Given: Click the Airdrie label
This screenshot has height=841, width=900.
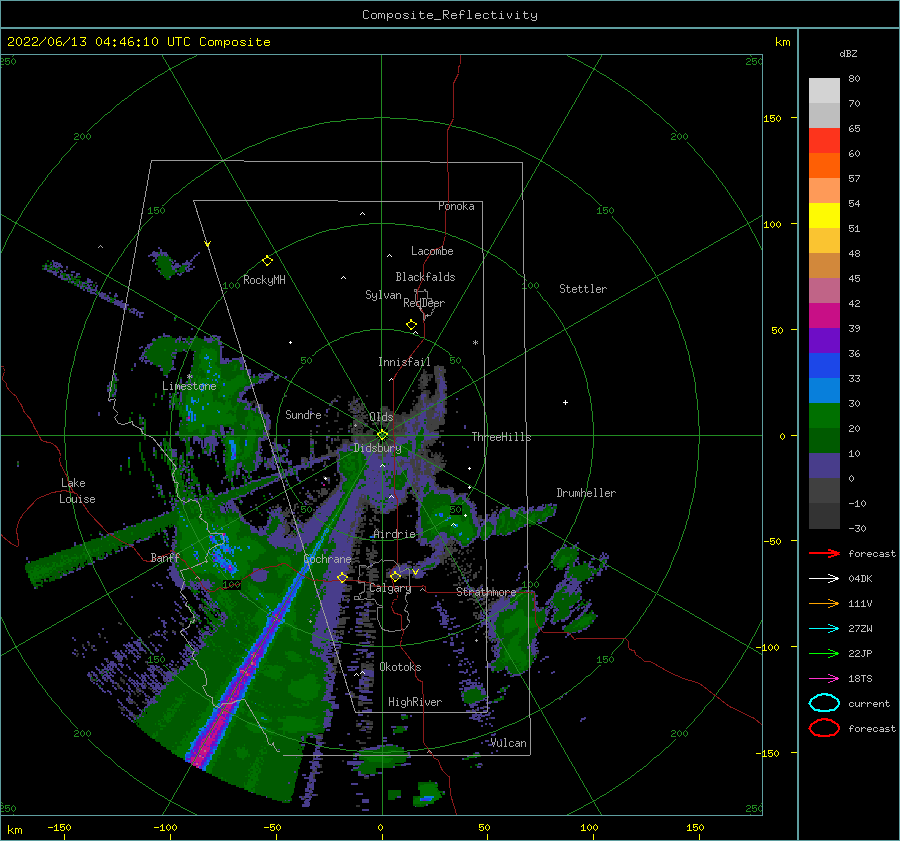Looking at the screenshot, I should [394, 534].
